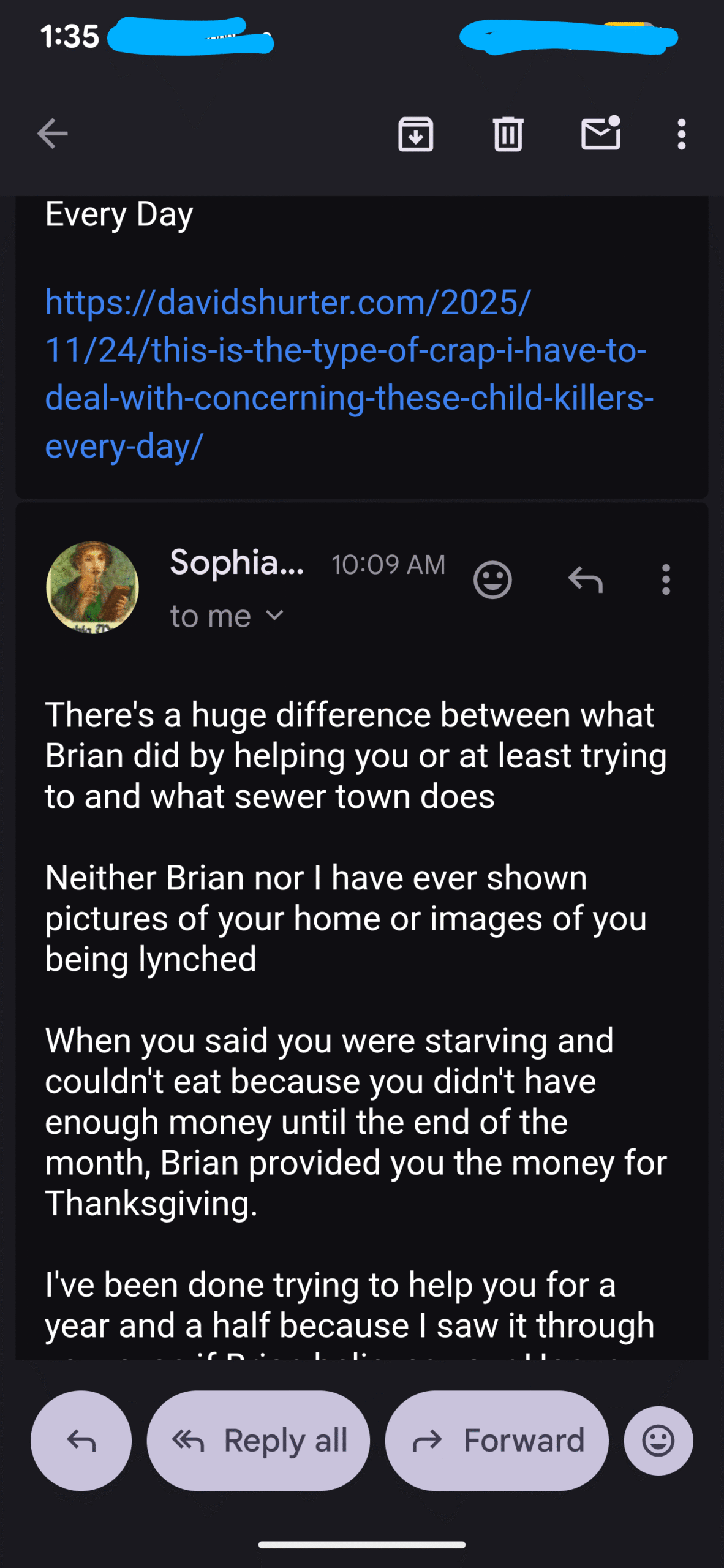Image resolution: width=724 pixels, height=1568 pixels.
Task: Tap the sender name Sophia
Action: tap(236, 562)
